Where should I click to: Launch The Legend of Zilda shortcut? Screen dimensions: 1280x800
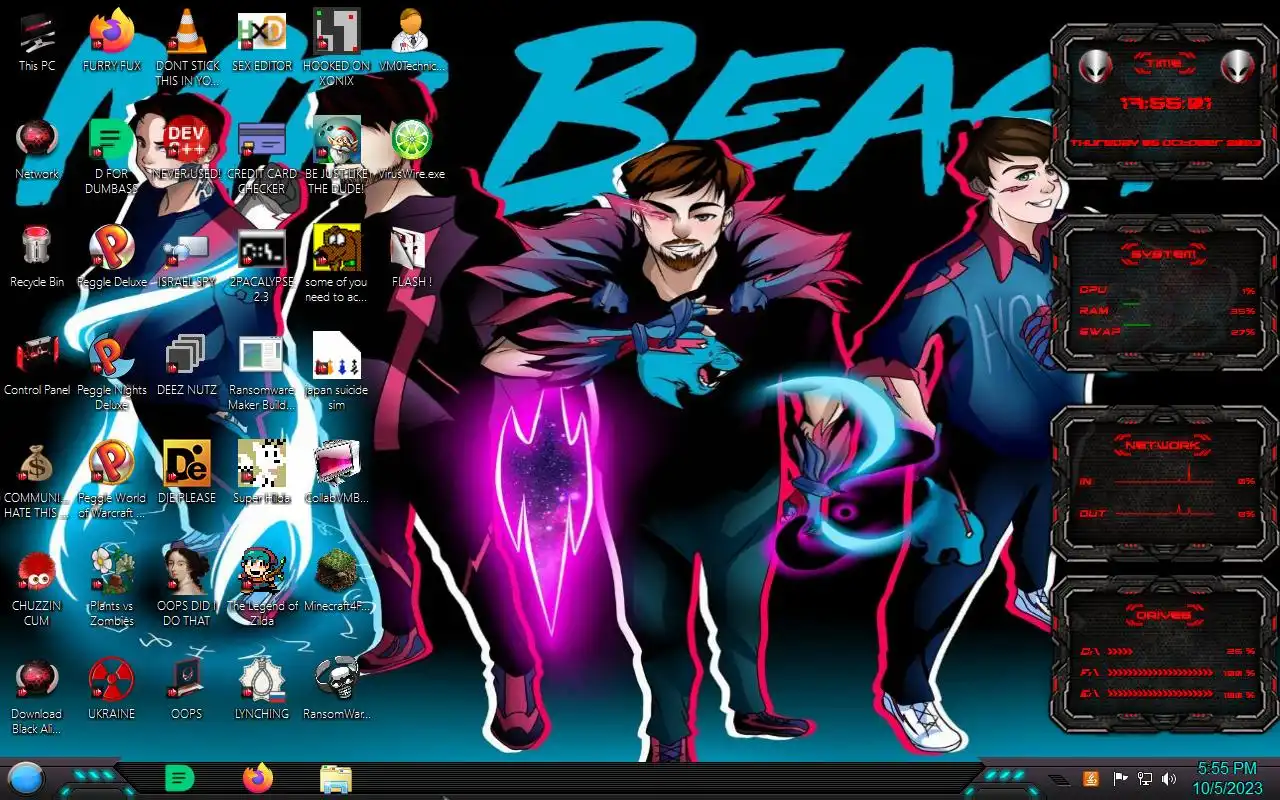[262, 589]
